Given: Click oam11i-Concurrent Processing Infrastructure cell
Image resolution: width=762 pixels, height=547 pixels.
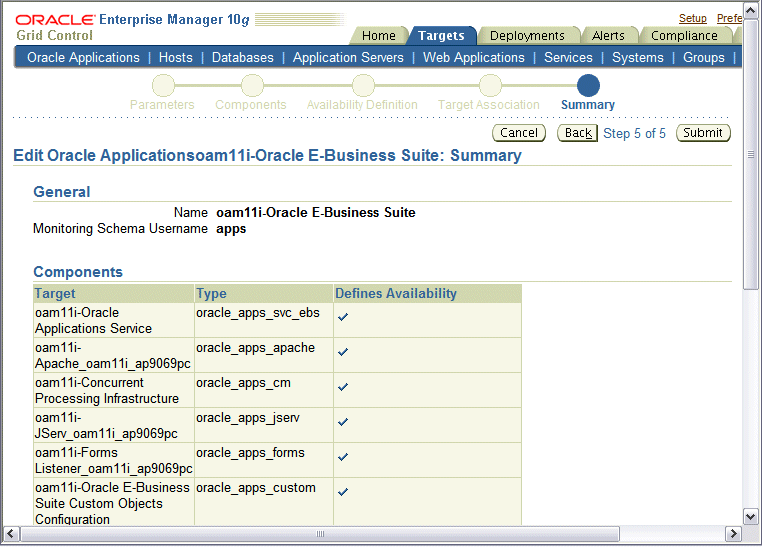Looking at the screenshot, I should (x=114, y=391).
